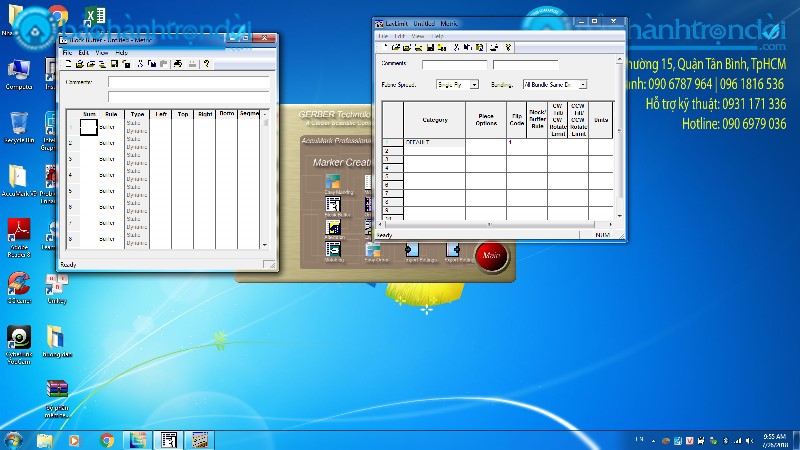Click Help question mark in Block Buffer toolbar
This screenshot has height=450, width=800.
[207, 64]
